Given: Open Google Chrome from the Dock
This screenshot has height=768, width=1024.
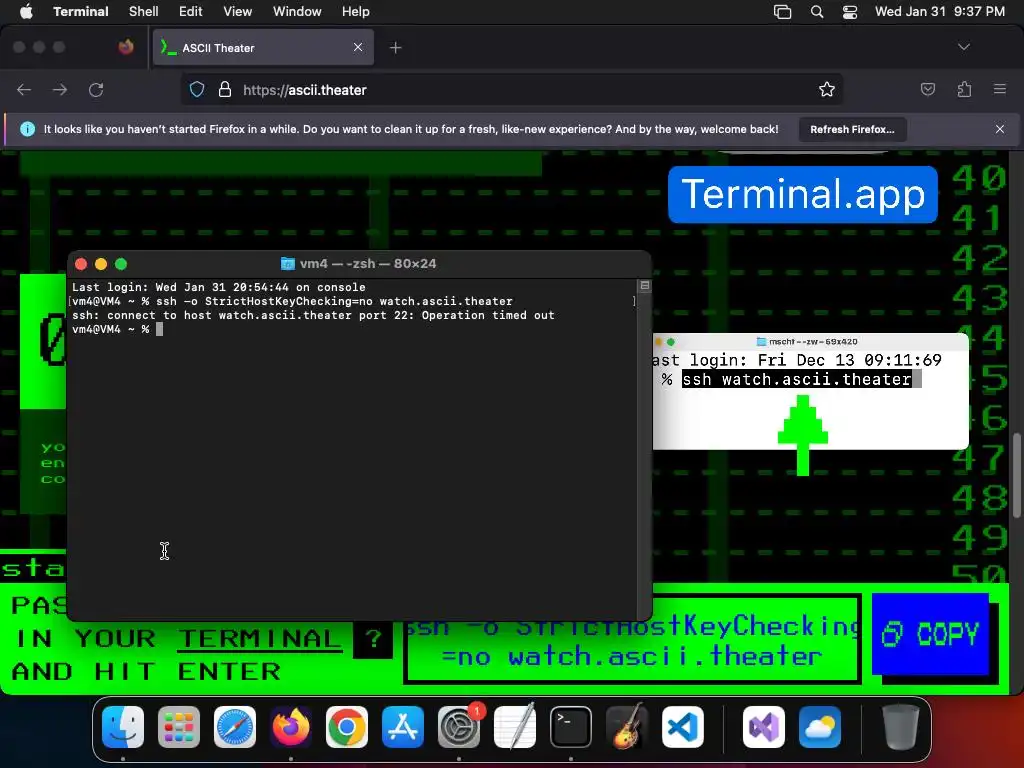Looking at the screenshot, I should point(347,727).
